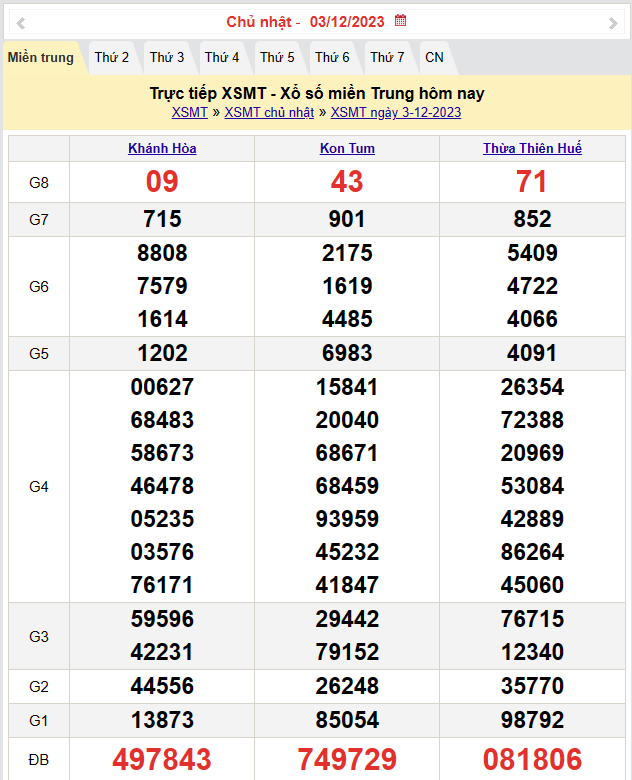Open the Khánh Hòa province link
Screen dimensions: 632x780
tap(162, 148)
